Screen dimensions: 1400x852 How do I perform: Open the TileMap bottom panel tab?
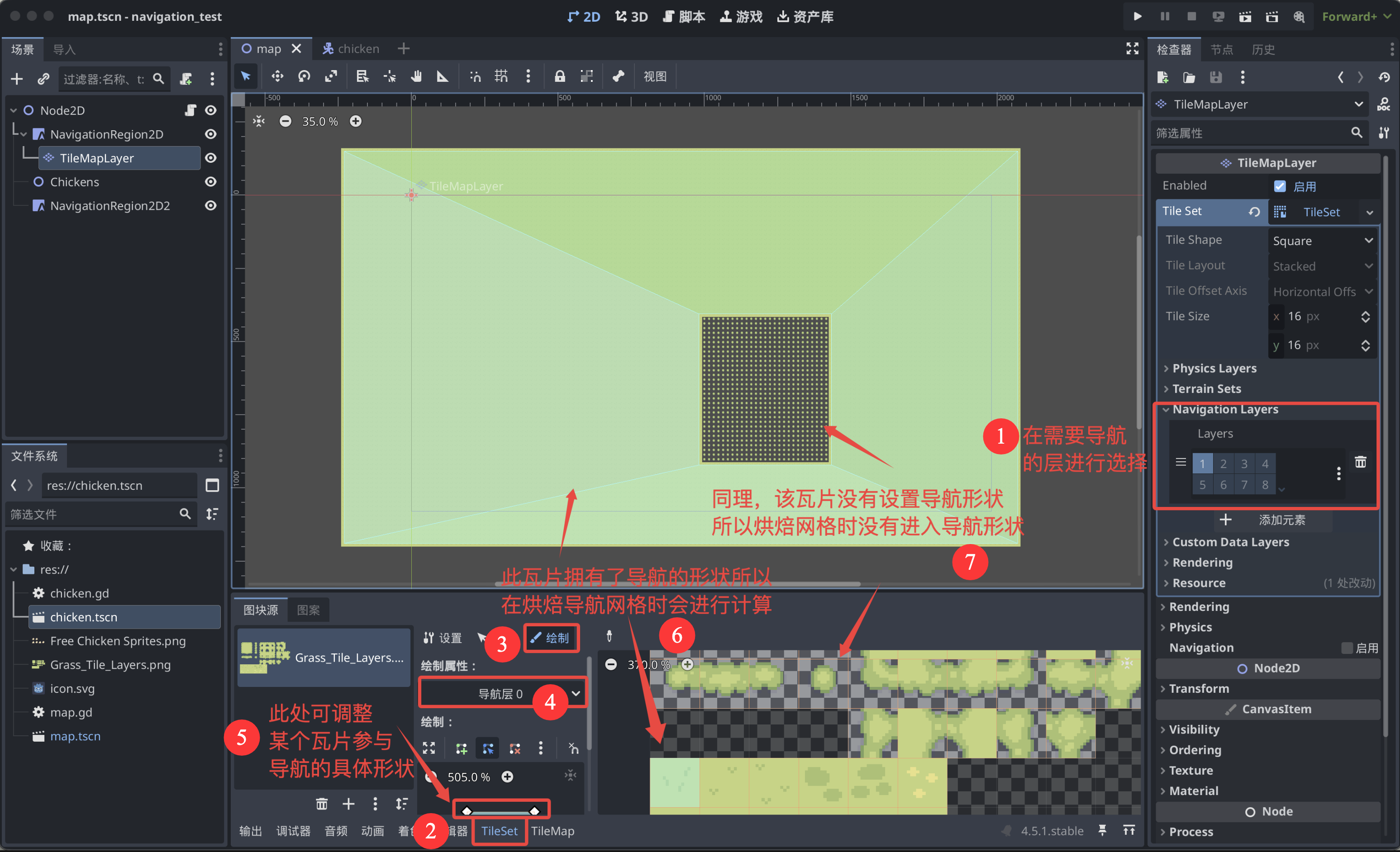[552, 830]
